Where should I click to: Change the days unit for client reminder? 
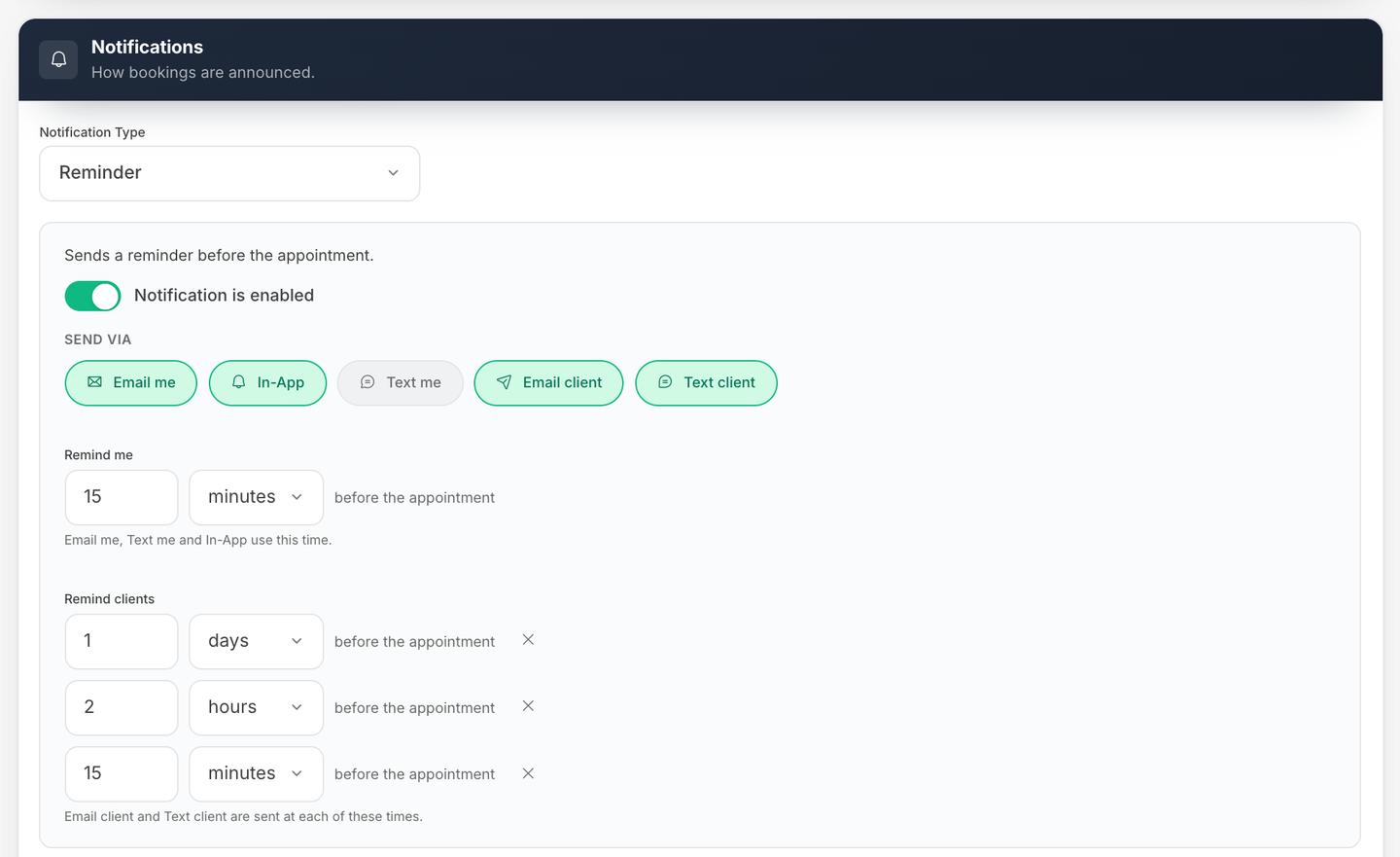point(256,641)
